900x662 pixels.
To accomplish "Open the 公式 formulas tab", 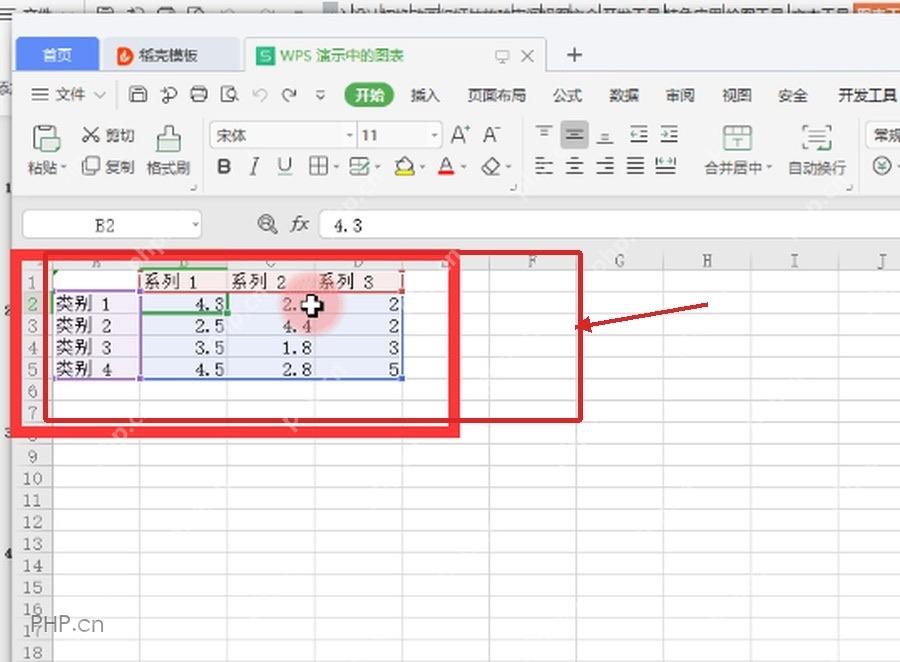I will 567,95.
